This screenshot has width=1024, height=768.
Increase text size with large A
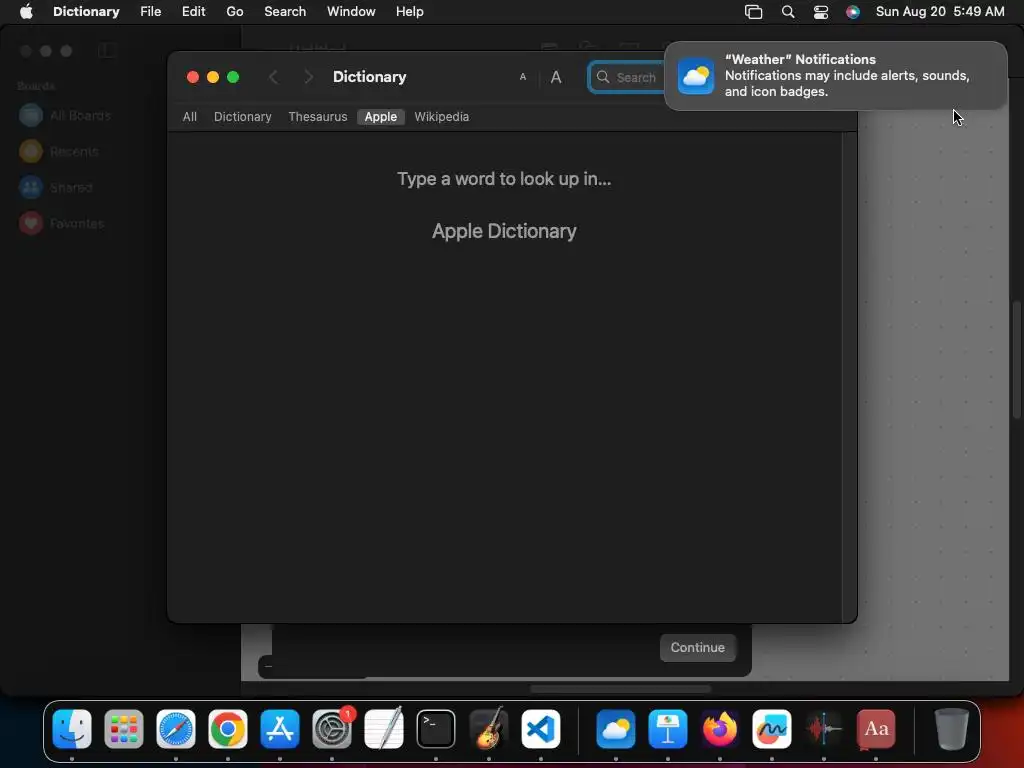pos(556,77)
